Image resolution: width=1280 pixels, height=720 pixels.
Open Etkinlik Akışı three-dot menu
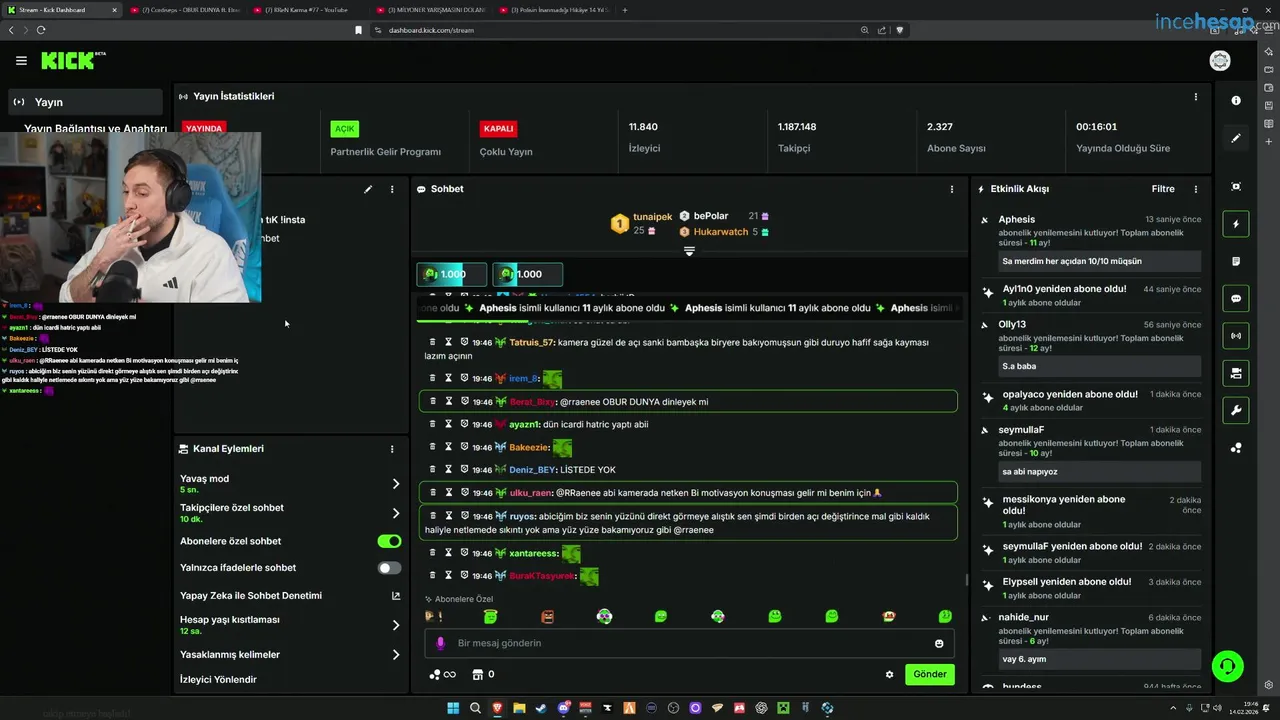[1195, 189]
